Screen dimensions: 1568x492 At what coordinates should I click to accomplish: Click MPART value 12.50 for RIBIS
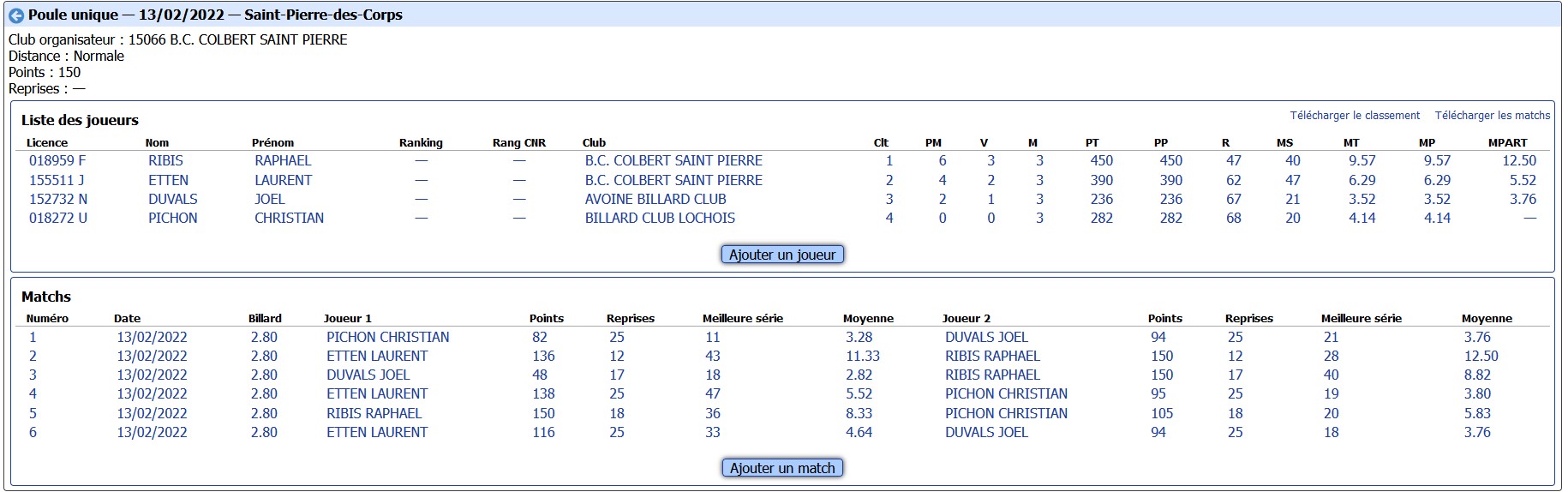pyautogui.click(x=1519, y=160)
